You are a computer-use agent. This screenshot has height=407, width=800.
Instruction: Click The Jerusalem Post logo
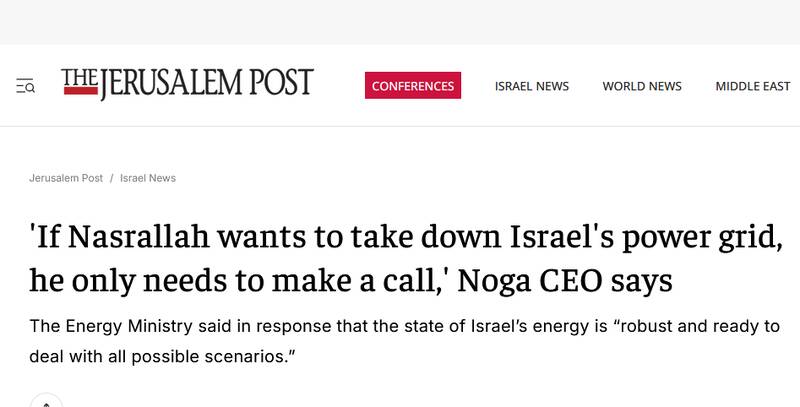pyautogui.click(x=187, y=84)
